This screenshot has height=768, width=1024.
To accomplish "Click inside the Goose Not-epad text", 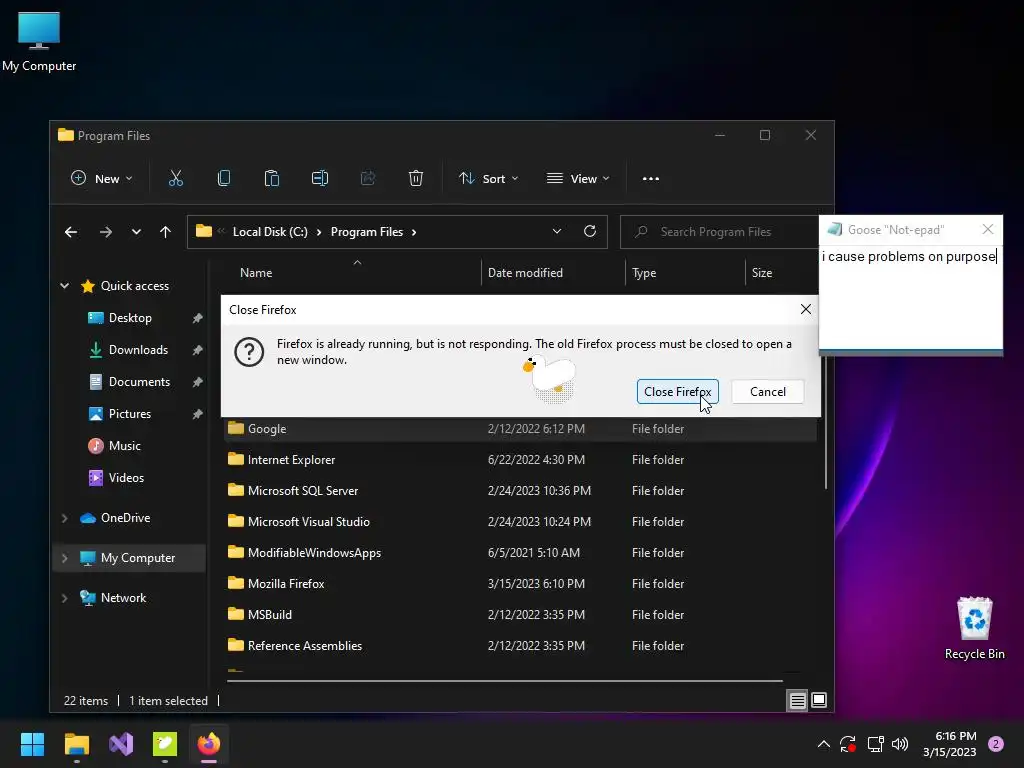I will point(910,298).
